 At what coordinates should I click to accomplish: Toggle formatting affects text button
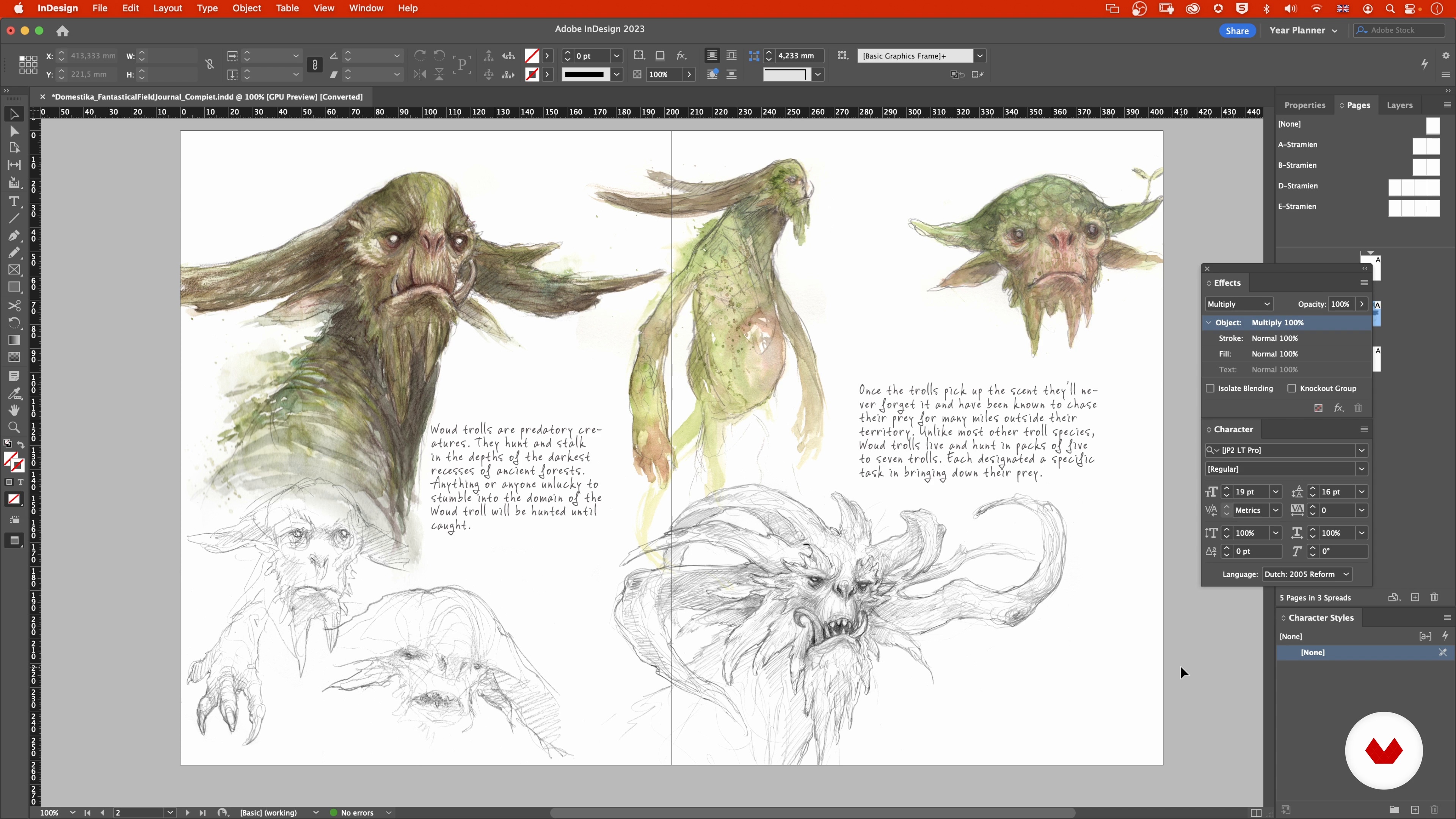(x=21, y=482)
